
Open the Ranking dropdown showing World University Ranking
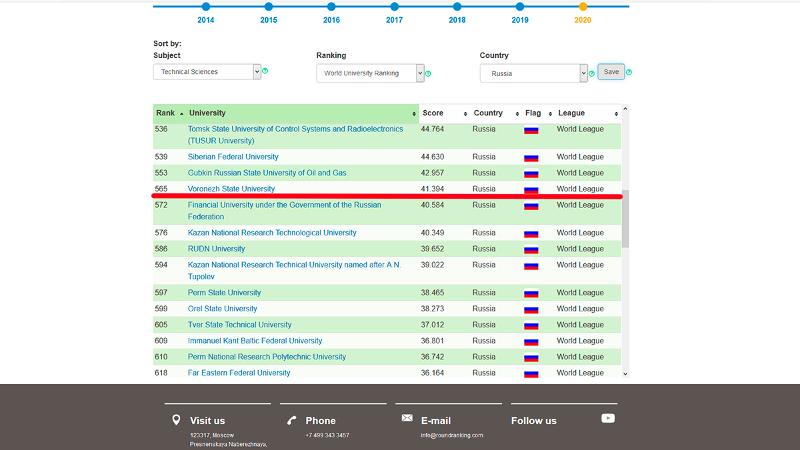coord(370,73)
